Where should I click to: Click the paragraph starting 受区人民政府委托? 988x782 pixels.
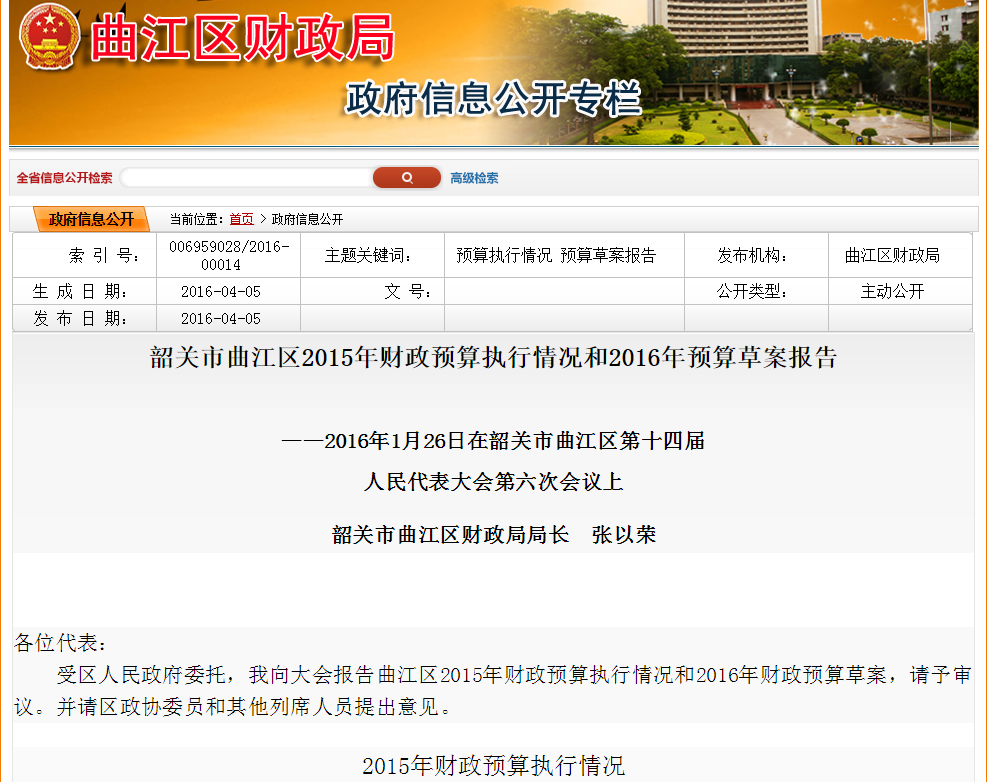point(493,691)
